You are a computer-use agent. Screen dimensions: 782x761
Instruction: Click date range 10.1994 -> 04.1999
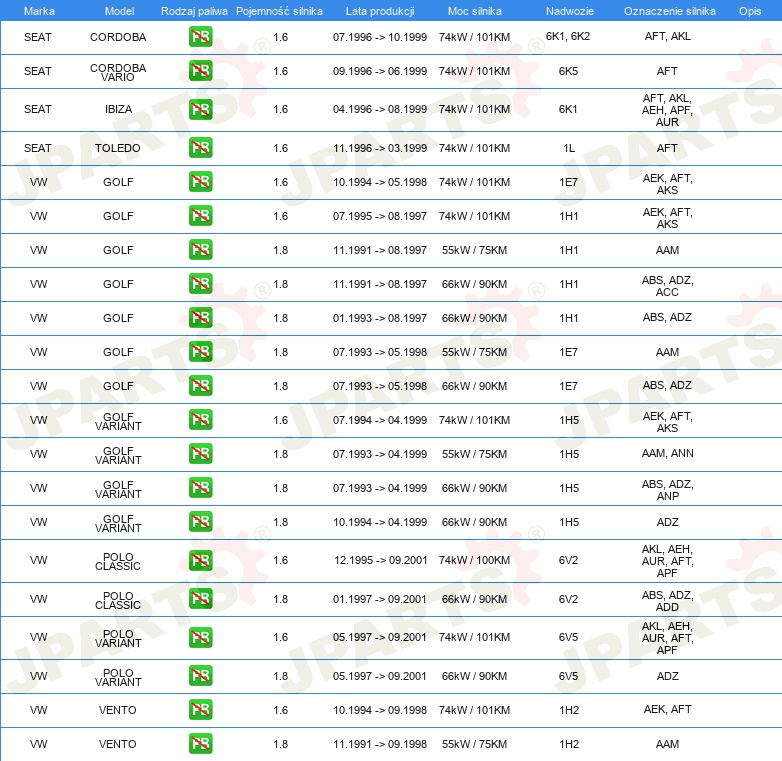(380, 522)
